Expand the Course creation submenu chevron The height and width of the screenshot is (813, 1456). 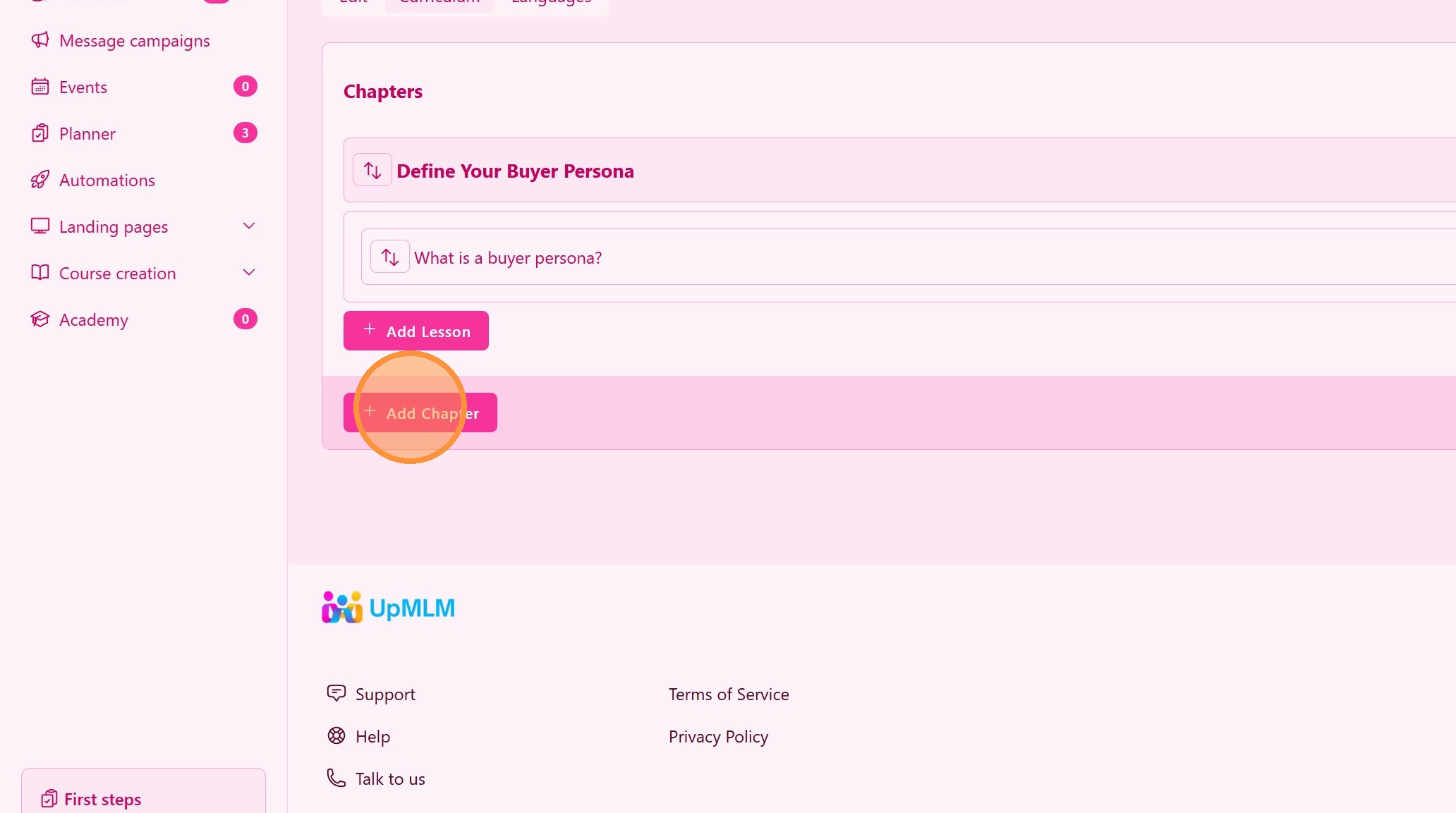(249, 272)
